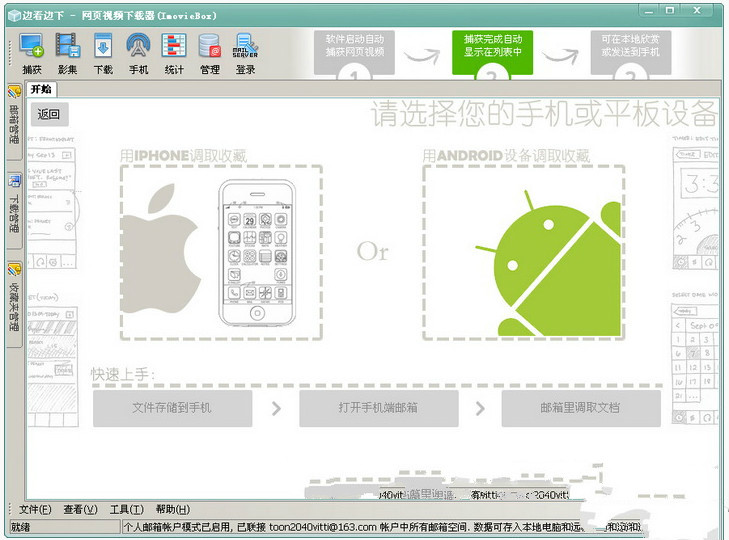Open the 影集 album toolbar icon

(x=67, y=53)
